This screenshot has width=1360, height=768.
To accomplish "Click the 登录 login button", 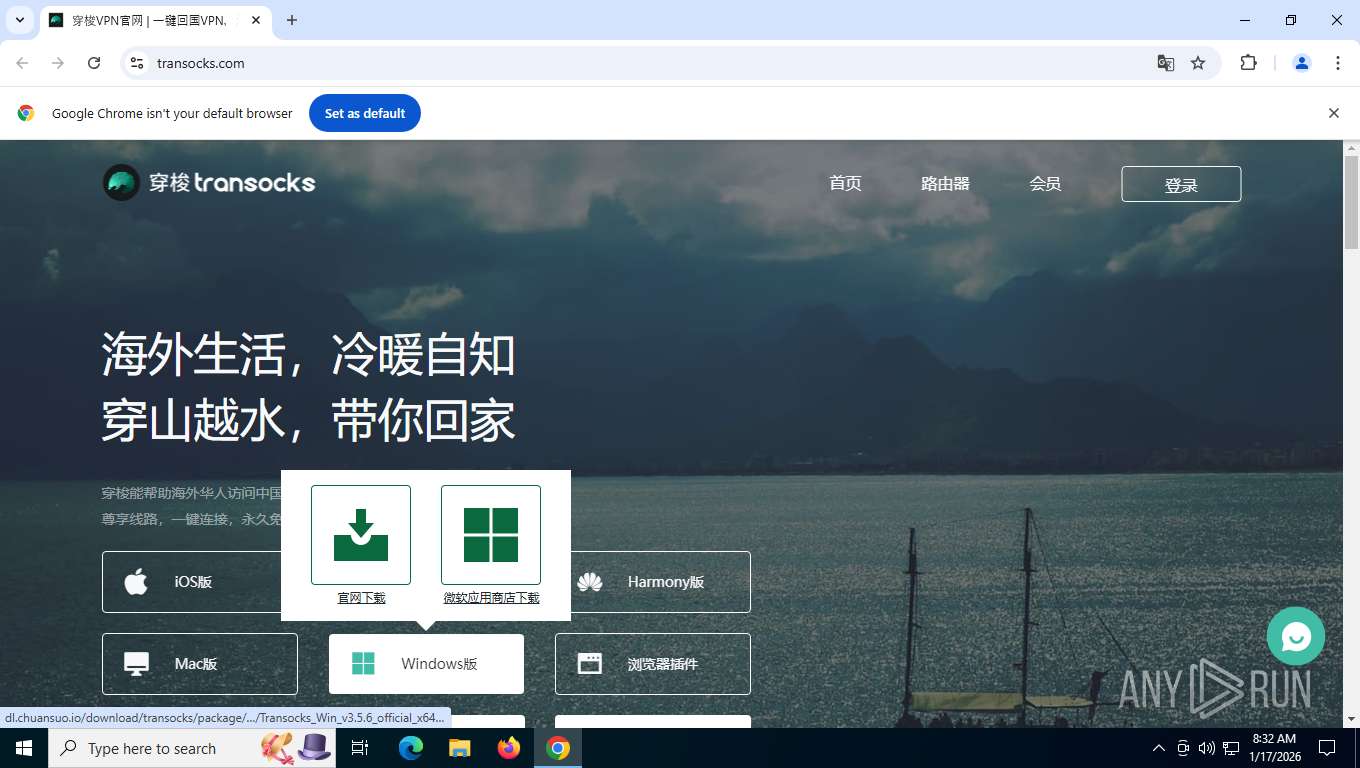I will point(1181,184).
